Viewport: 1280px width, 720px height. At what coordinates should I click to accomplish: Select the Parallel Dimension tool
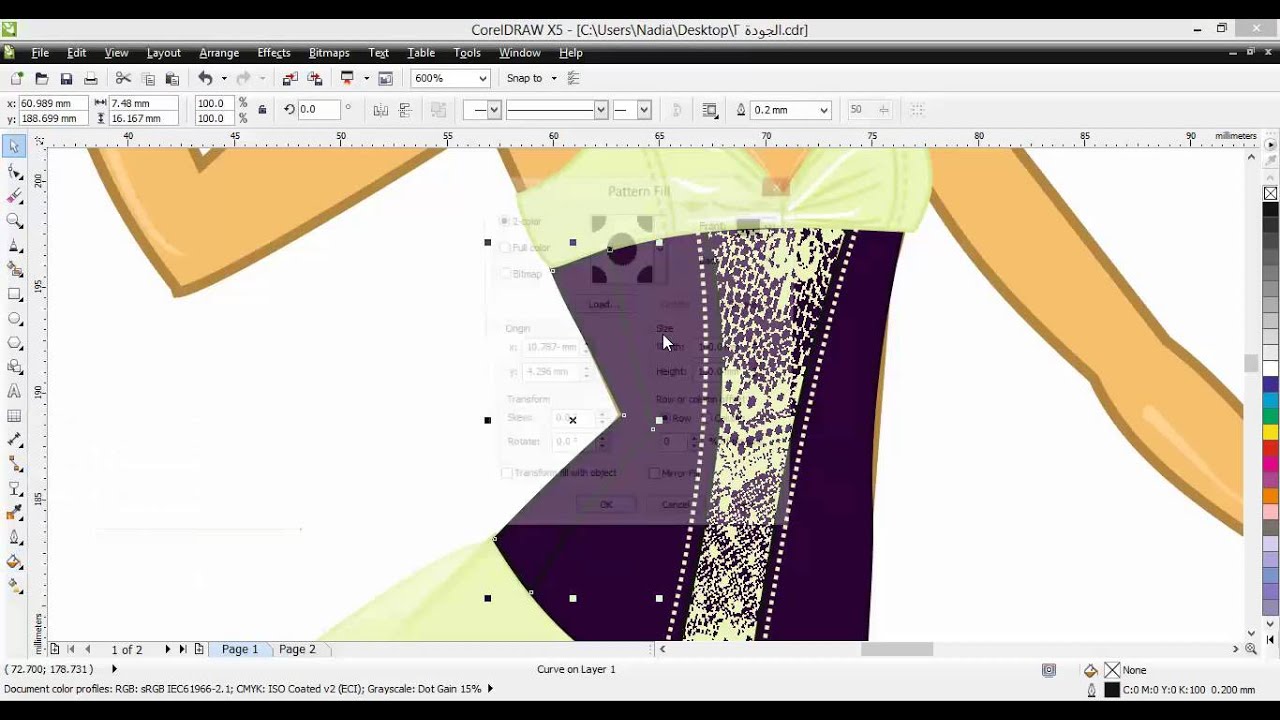tap(14, 440)
